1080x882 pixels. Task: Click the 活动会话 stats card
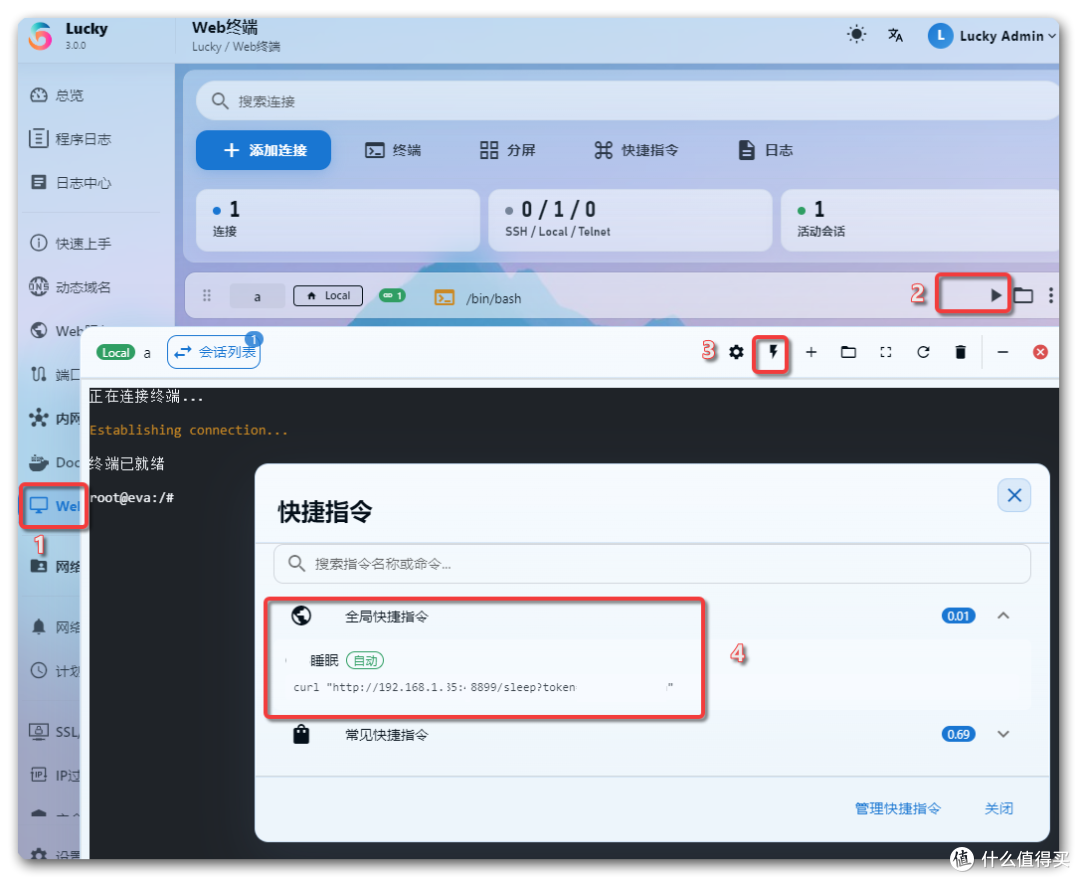click(920, 220)
